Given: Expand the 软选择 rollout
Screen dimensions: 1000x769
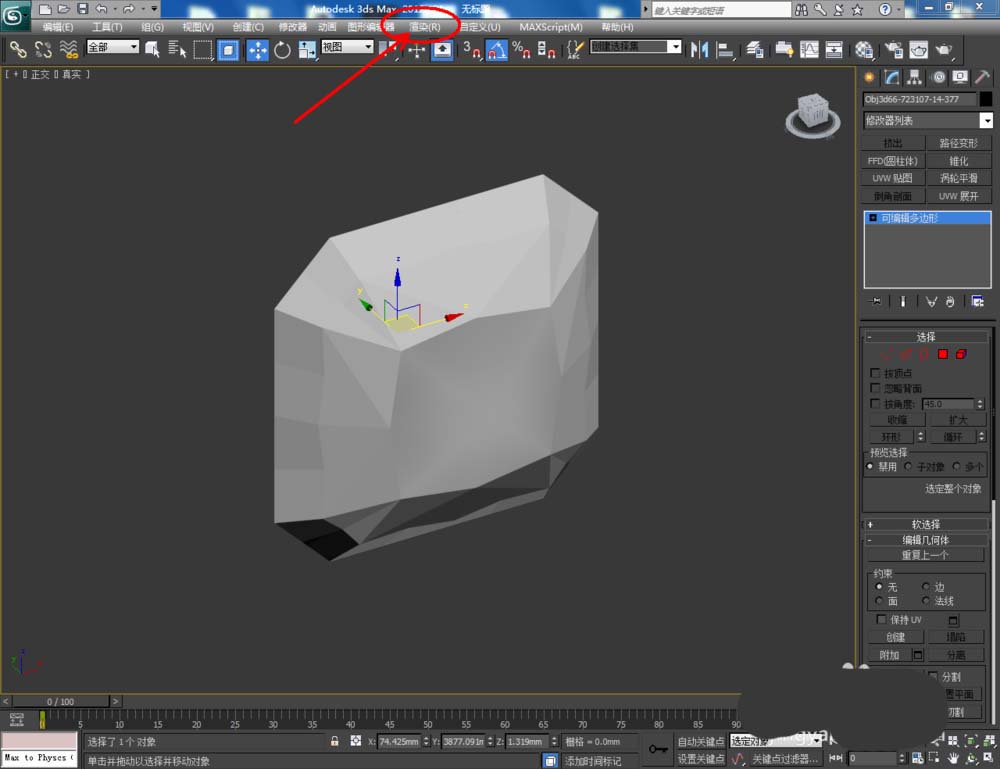Looking at the screenshot, I should click(x=925, y=524).
